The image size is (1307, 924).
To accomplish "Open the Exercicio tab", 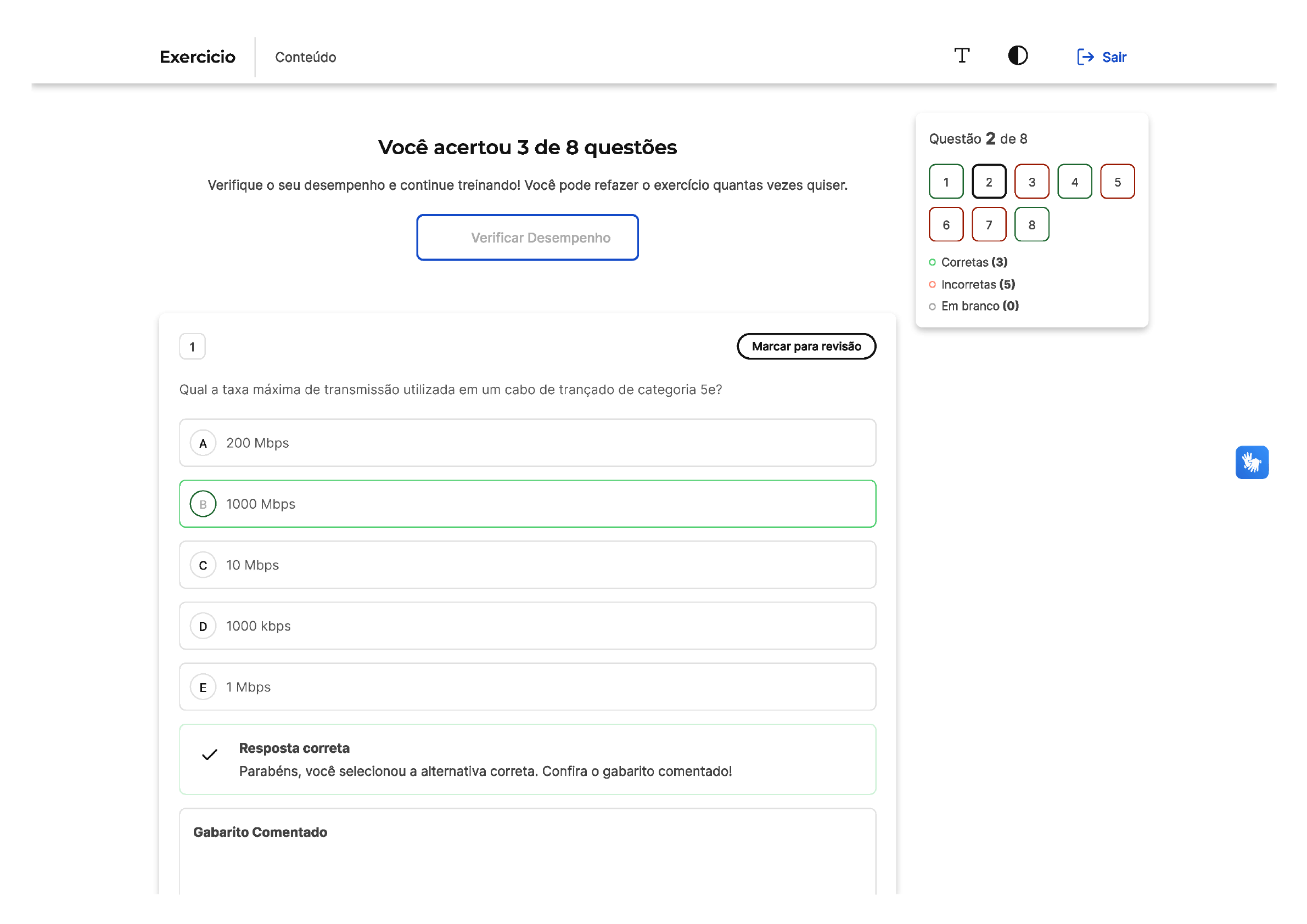I will pos(197,57).
